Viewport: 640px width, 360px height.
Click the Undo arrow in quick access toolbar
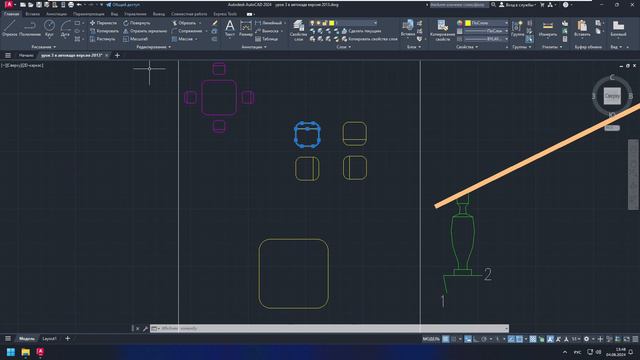[x=79, y=5]
